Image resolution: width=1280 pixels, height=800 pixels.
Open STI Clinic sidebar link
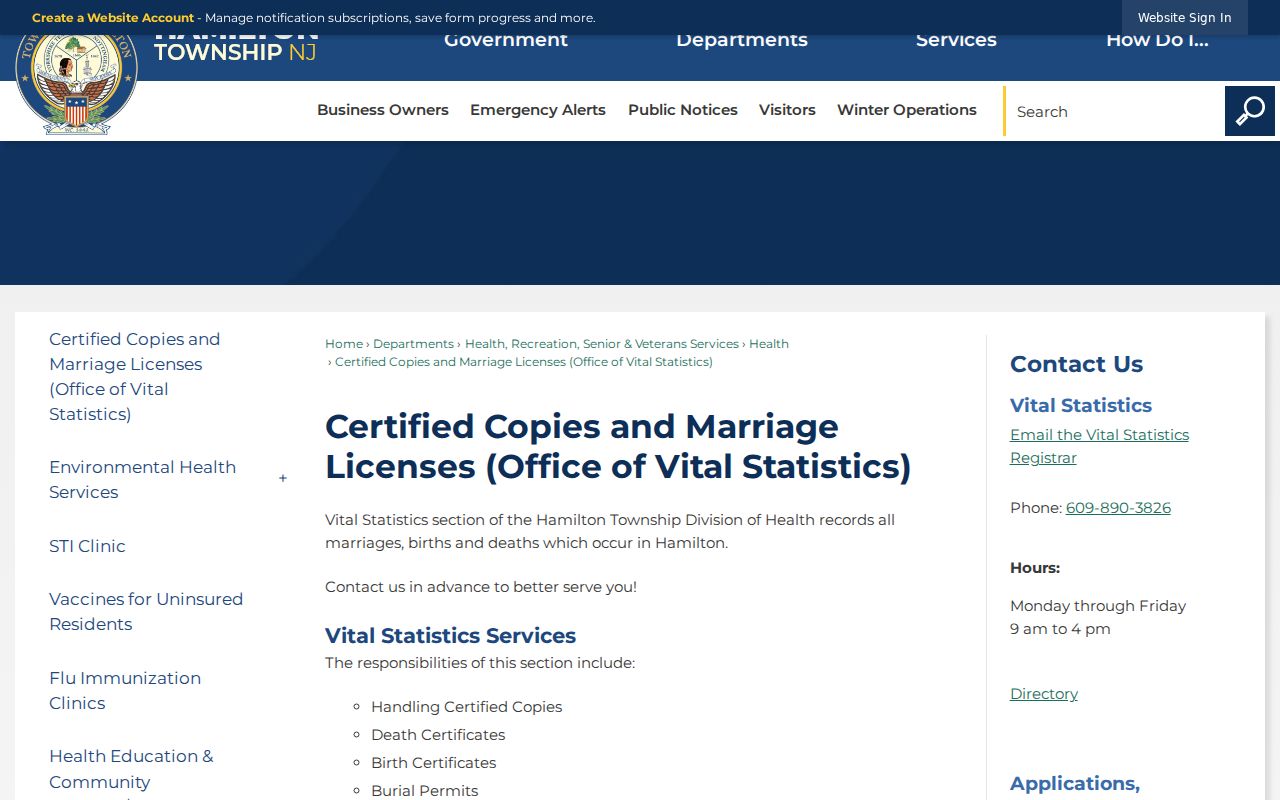point(87,546)
